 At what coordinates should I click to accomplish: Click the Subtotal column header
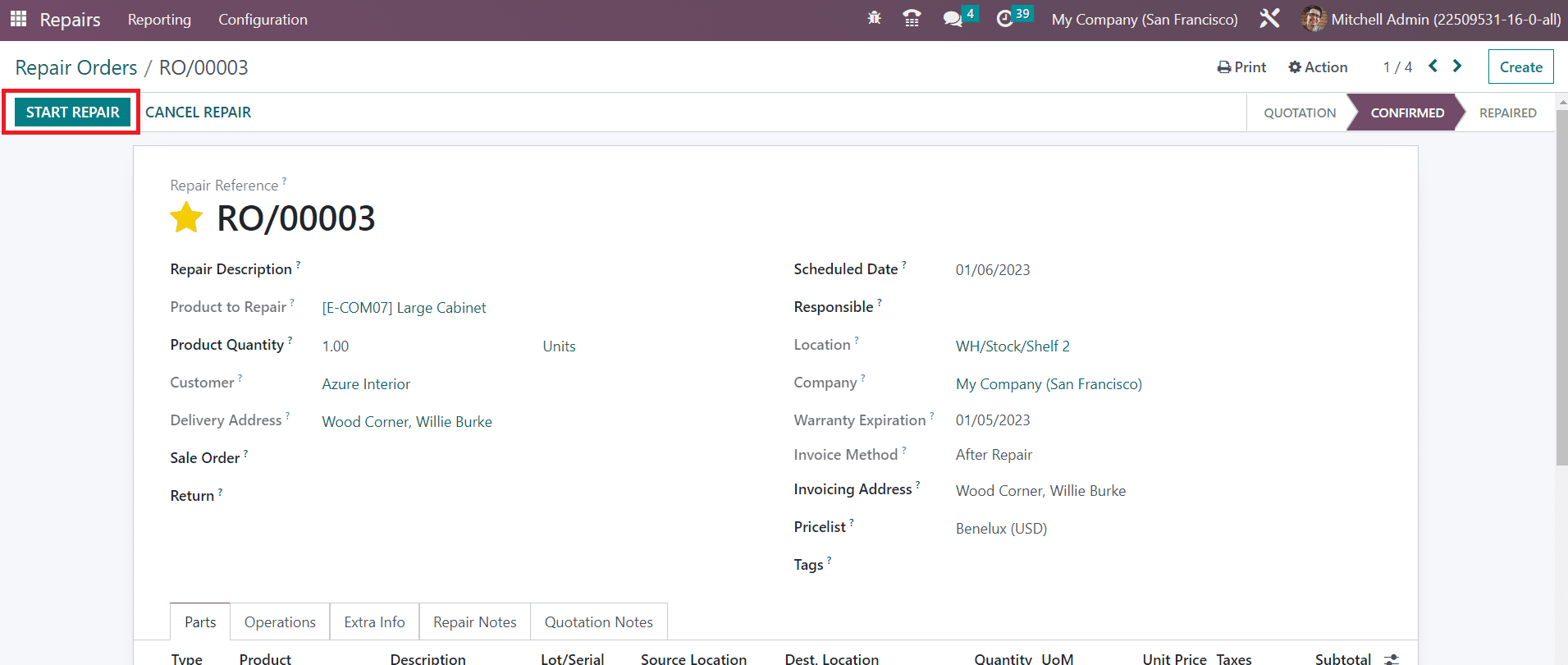(x=1342, y=658)
